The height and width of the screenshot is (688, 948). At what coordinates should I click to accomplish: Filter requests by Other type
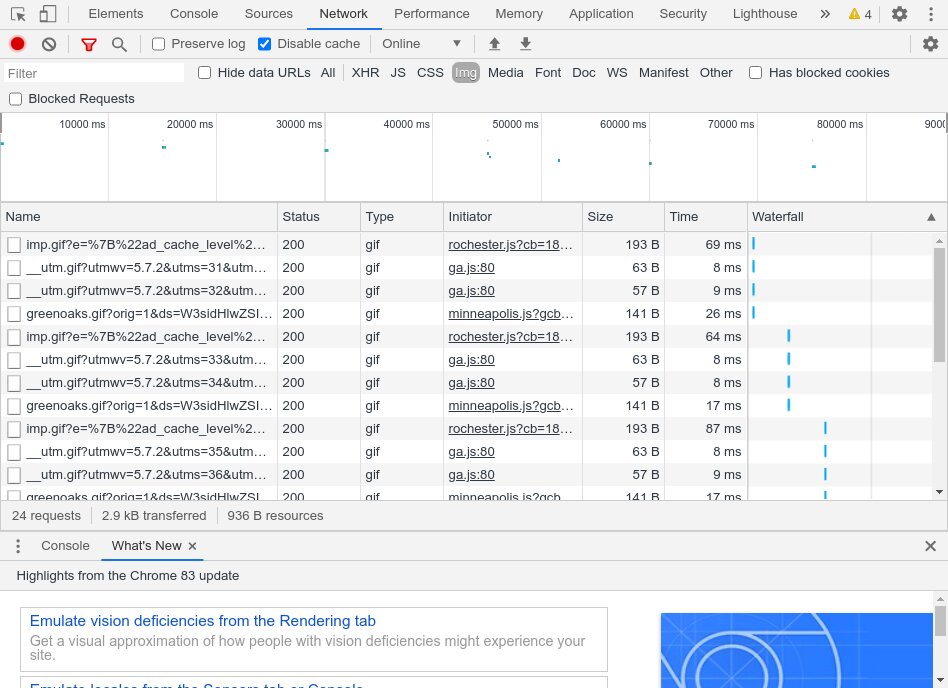click(x=716, y=73)
